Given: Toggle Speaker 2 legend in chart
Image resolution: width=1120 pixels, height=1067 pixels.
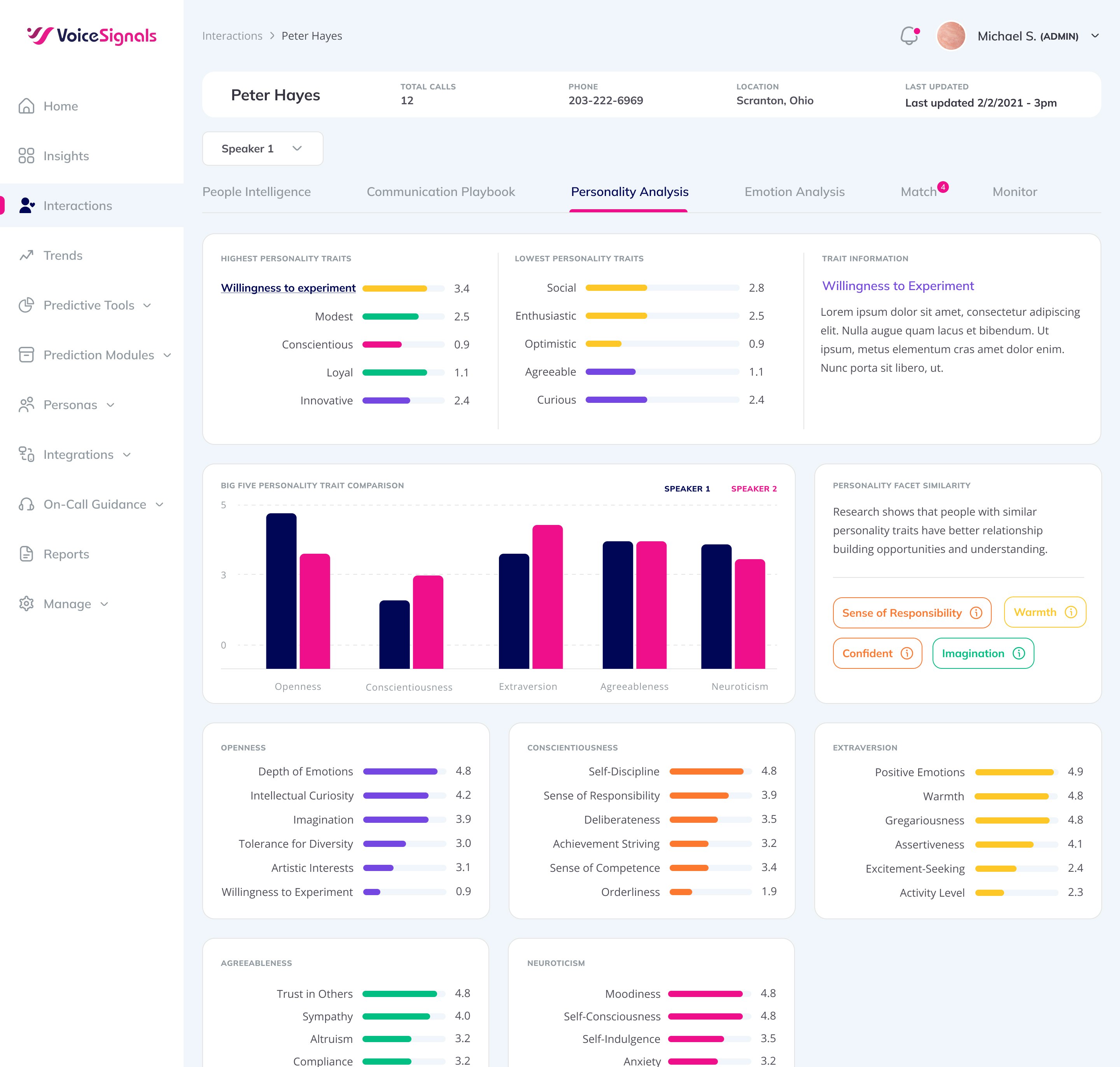Looking at the screenshot, I should point(754,488).
